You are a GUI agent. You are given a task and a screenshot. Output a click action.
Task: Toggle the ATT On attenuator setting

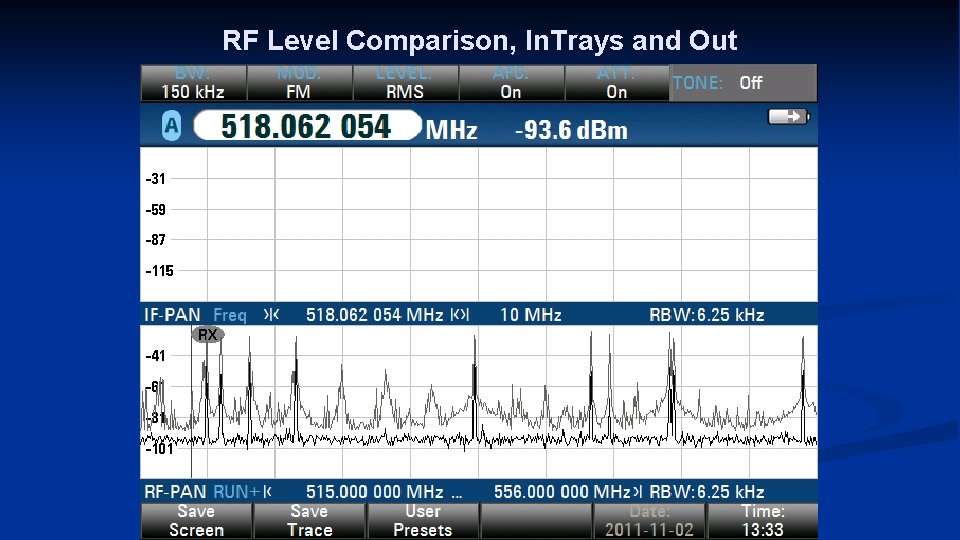tap(617, 83)
